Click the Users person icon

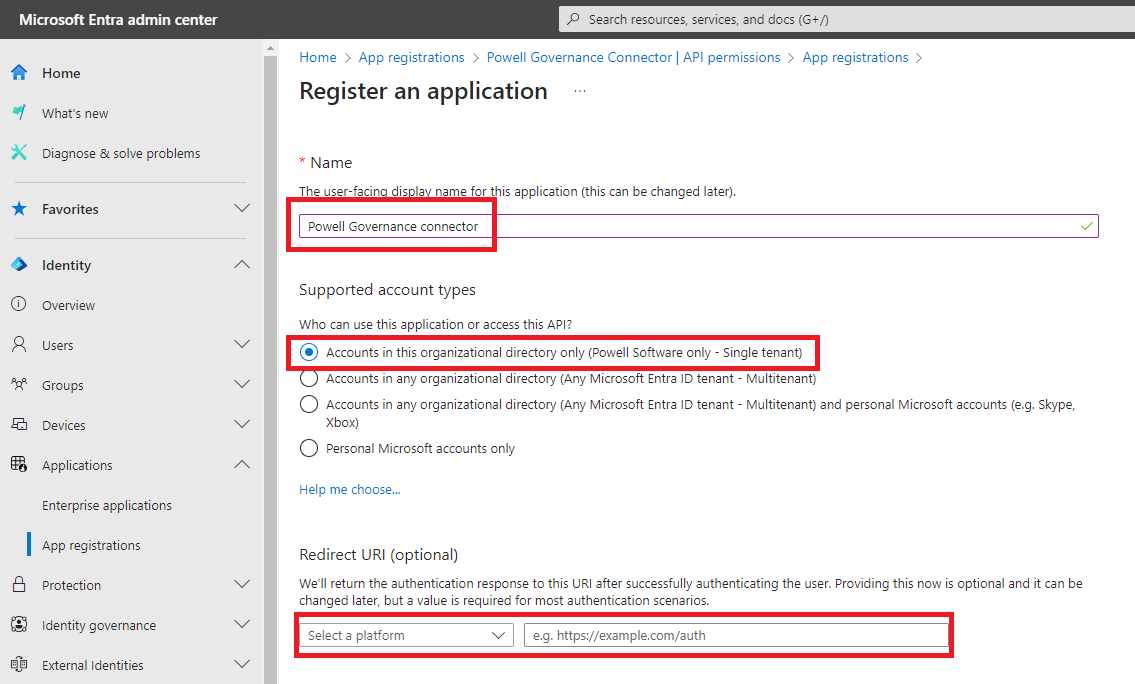(x=20, y=345)
